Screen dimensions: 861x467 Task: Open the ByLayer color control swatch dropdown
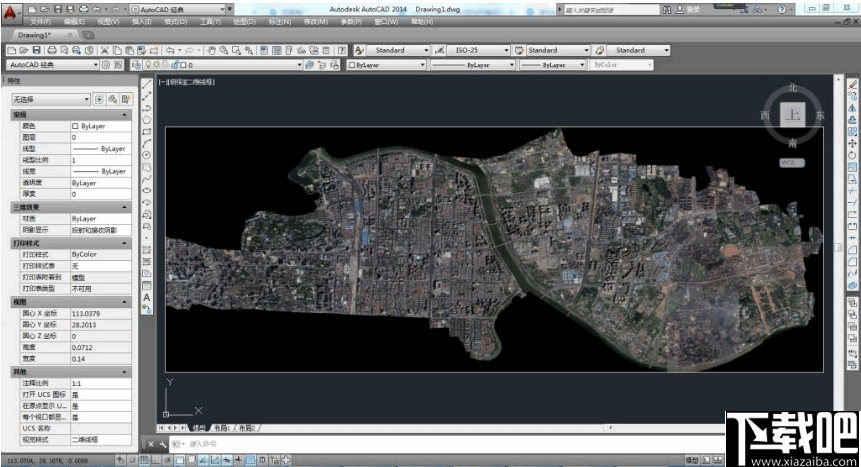click(x=385, y=65)
